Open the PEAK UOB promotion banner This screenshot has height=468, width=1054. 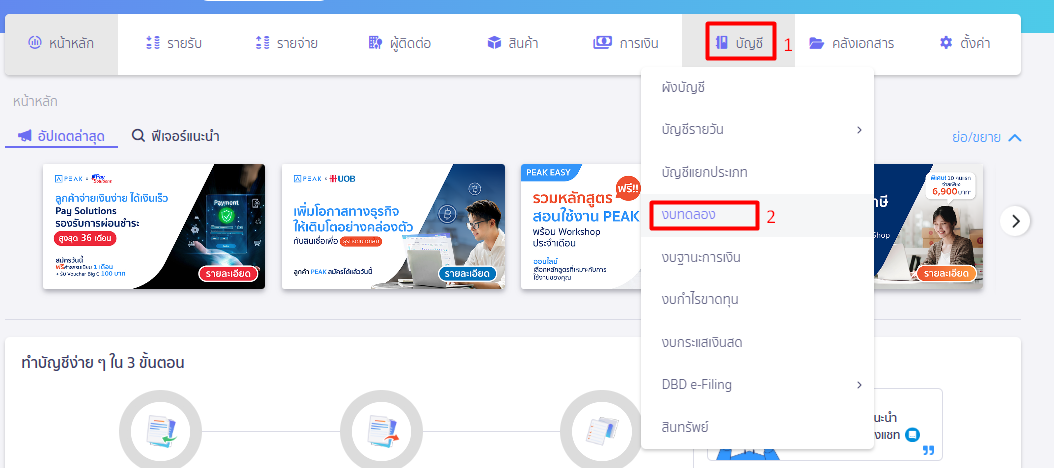tap(393, 227)
